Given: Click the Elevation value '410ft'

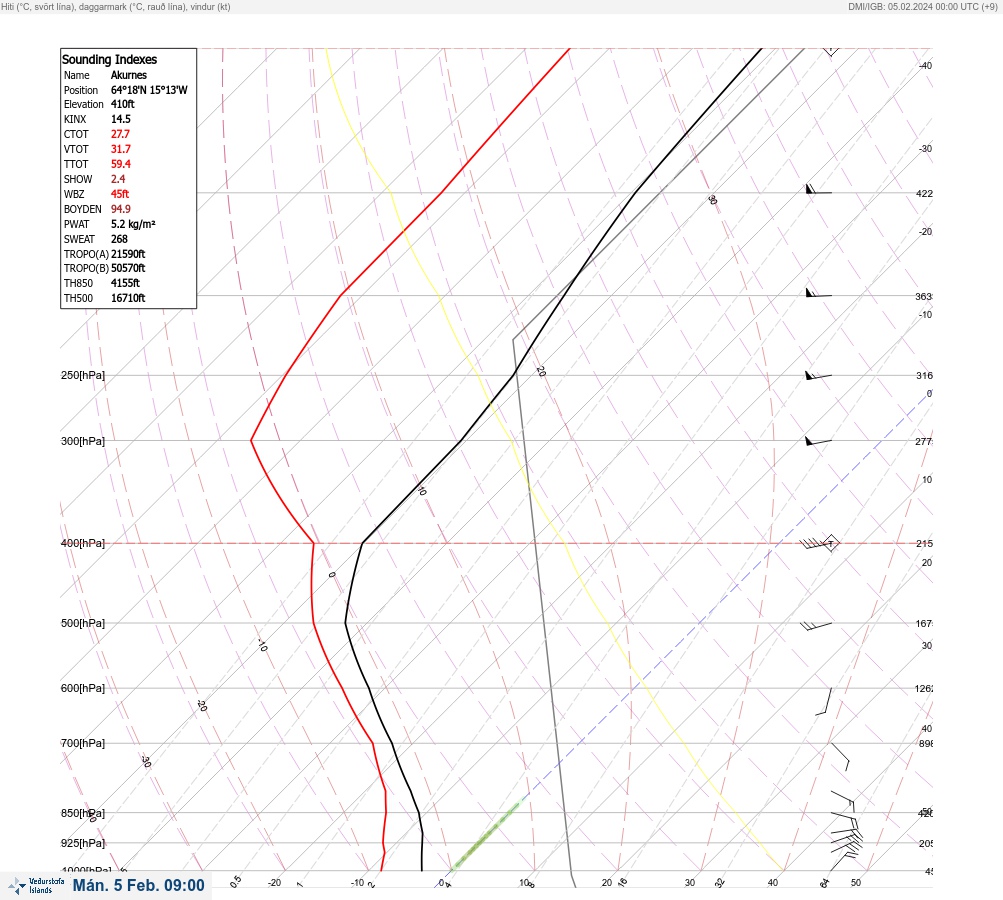Looking at the screenshot, I should click(x=122, y=104).
